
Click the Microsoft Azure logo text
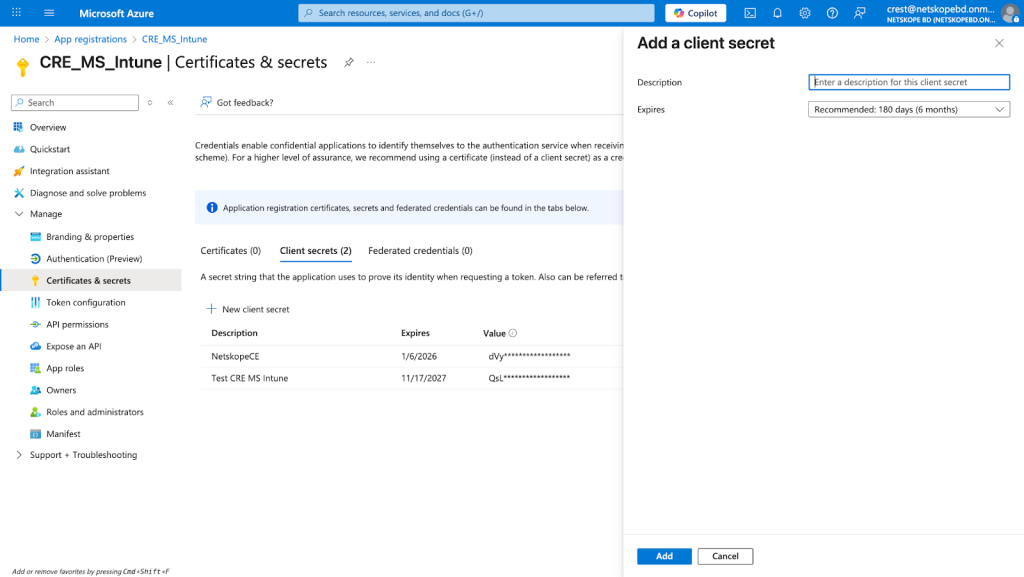click(x=116, y=13)
